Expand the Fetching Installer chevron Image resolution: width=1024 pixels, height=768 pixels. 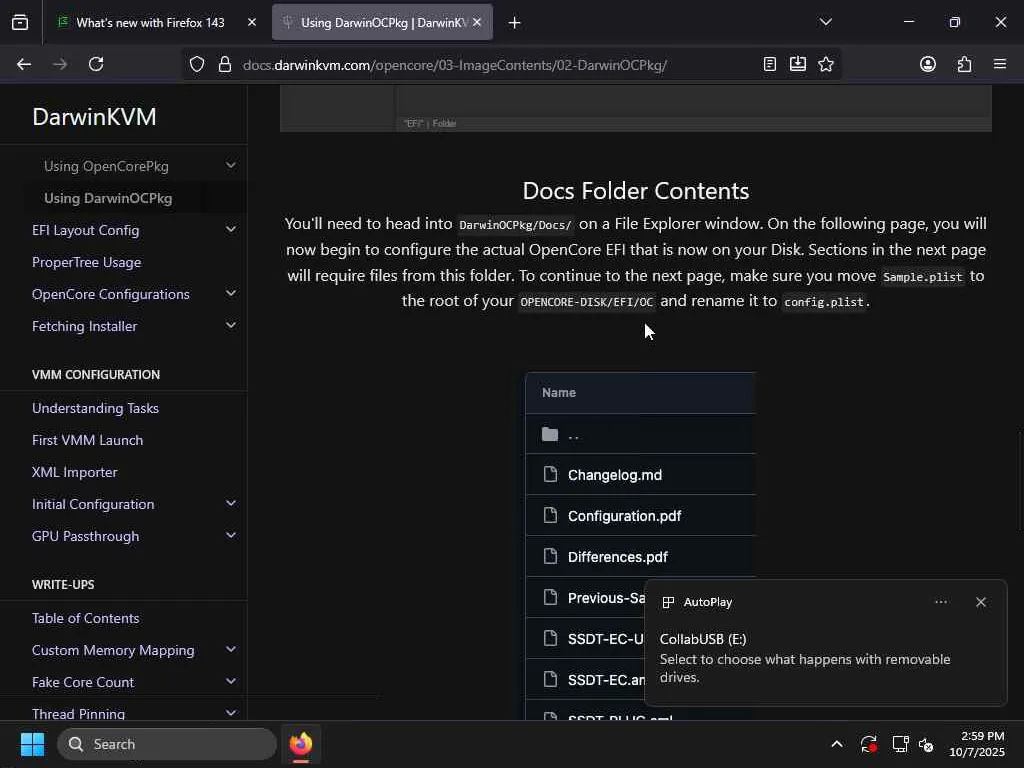pyautogui.click(x=231, y=326)
